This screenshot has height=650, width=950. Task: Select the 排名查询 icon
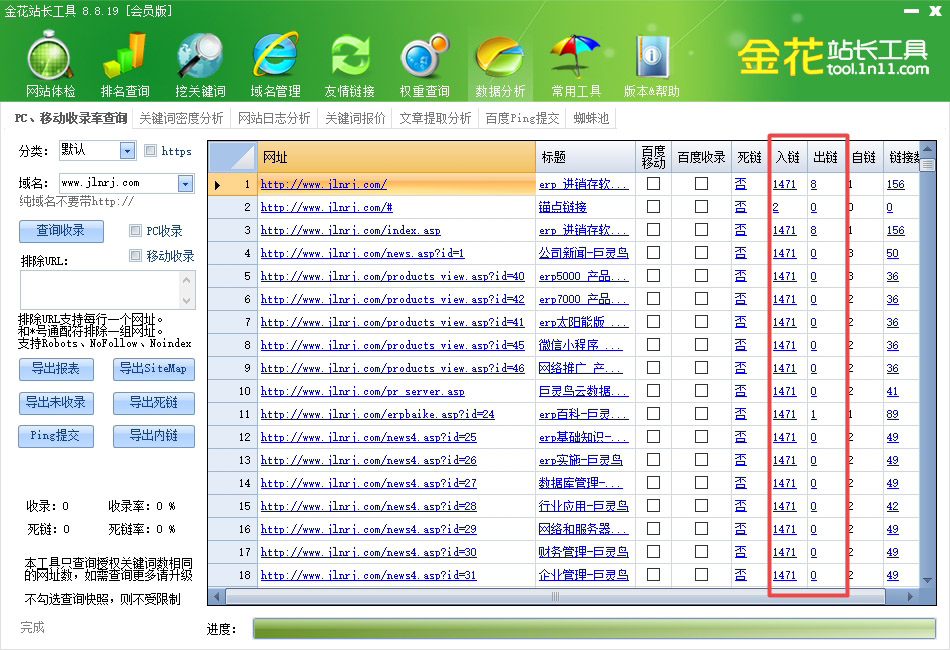[124, 60]
